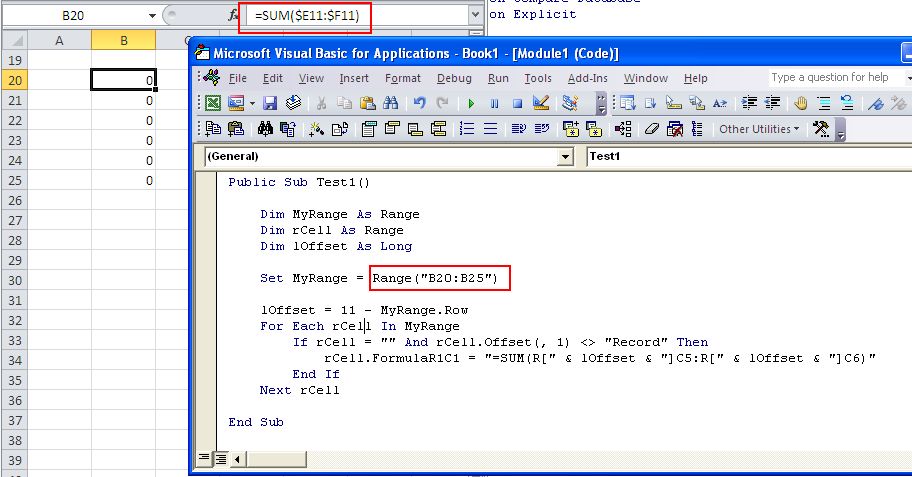Open the Help menu
The width and height of the screenshot is (912, 477).
point(695,78)
